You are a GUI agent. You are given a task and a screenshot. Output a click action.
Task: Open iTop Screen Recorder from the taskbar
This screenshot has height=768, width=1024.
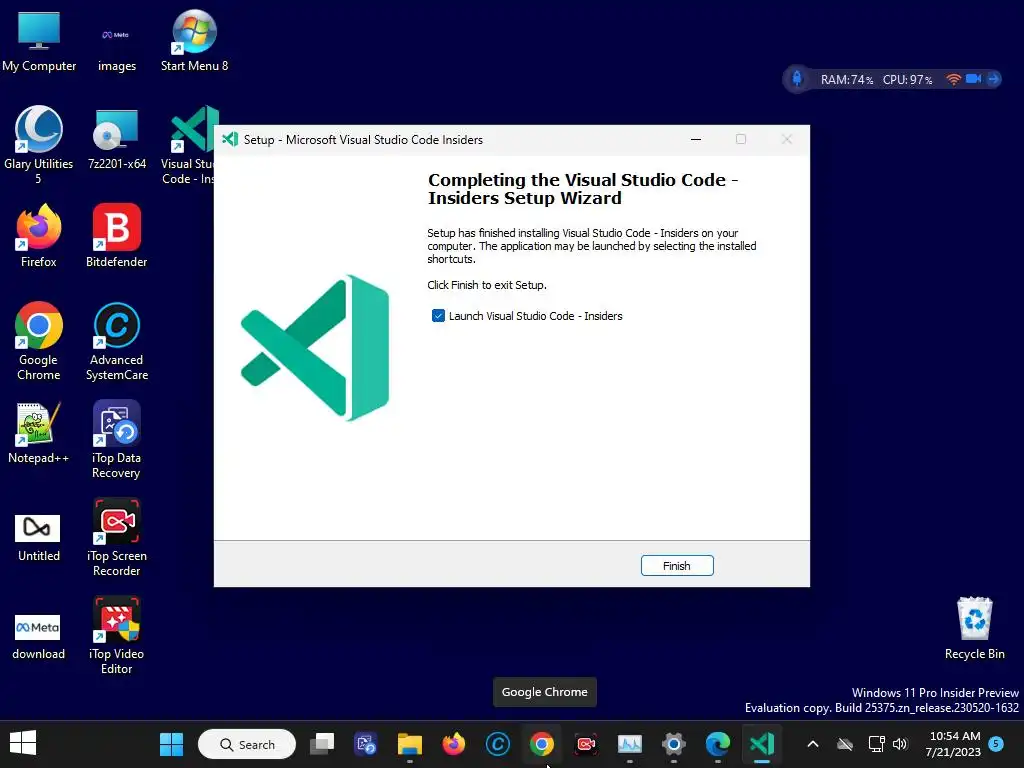coord(586,744)
